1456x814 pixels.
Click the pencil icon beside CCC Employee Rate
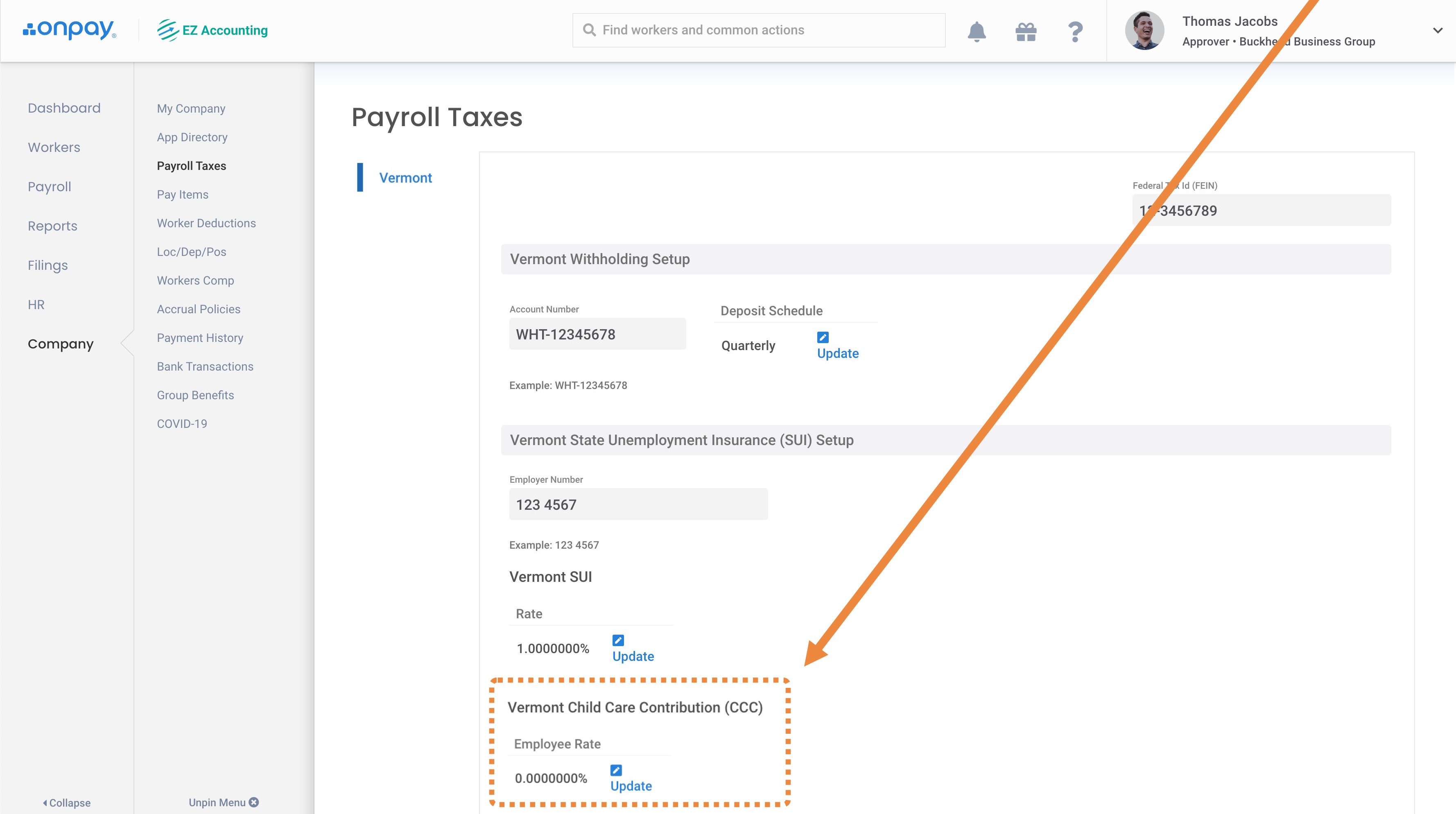(x=616, y=771)
